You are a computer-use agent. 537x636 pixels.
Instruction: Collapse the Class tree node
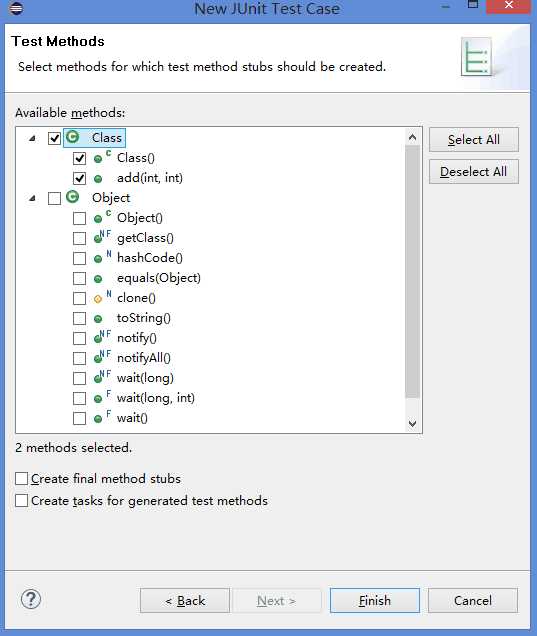pos(32,138)
